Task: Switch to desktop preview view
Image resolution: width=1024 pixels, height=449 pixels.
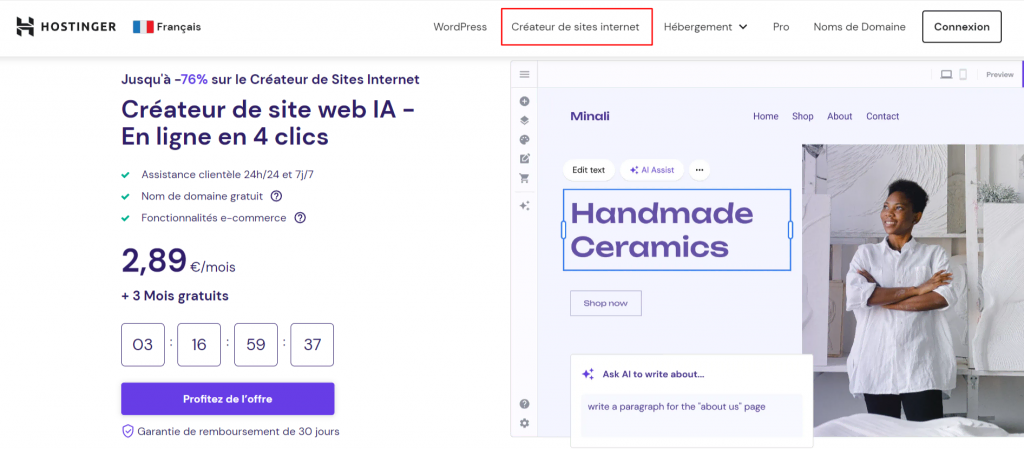Action: click(946, 74)
